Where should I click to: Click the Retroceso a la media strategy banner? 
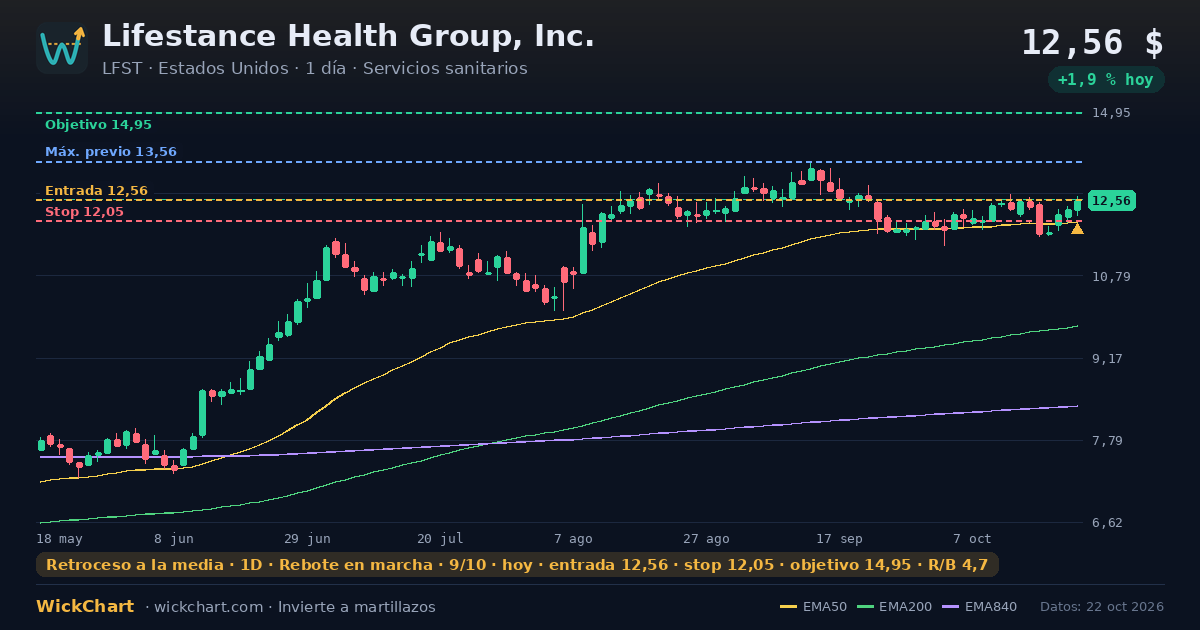click(517, 565)
